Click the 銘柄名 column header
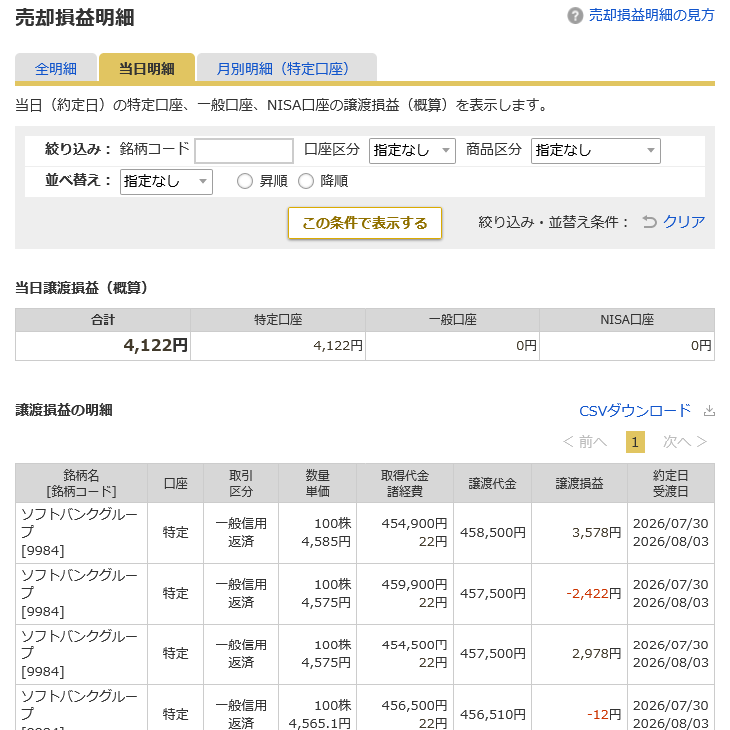 (81, 483)
